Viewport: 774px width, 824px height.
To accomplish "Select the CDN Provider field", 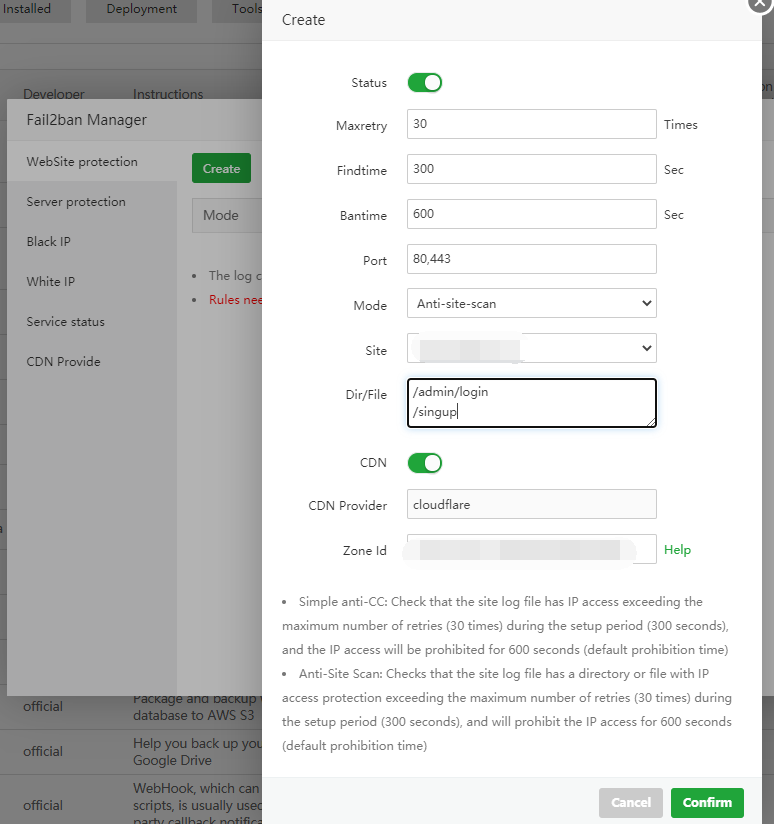I will [x=531, y=504].
